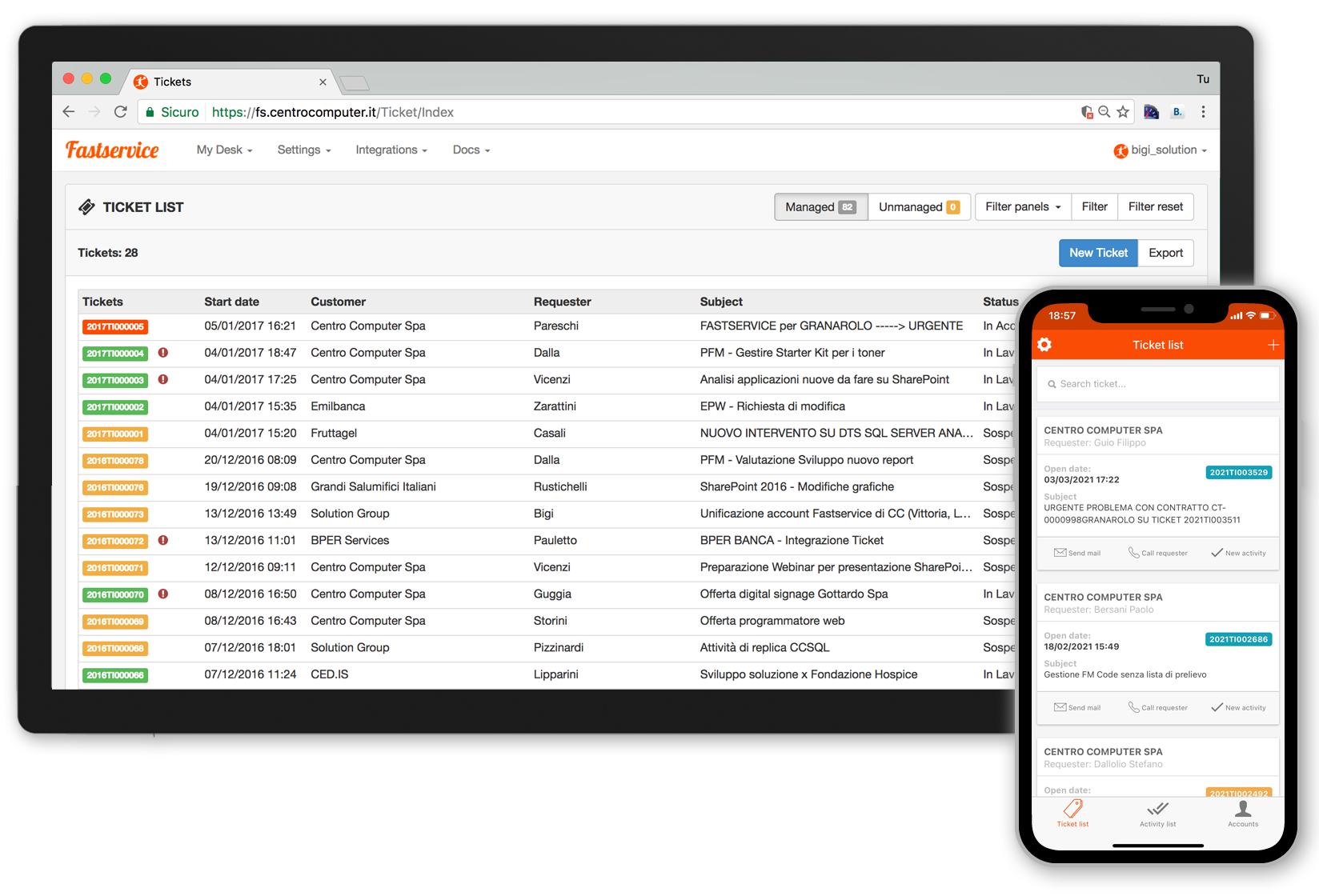Open ticket 2016TI000073 badge

(115, 514)
